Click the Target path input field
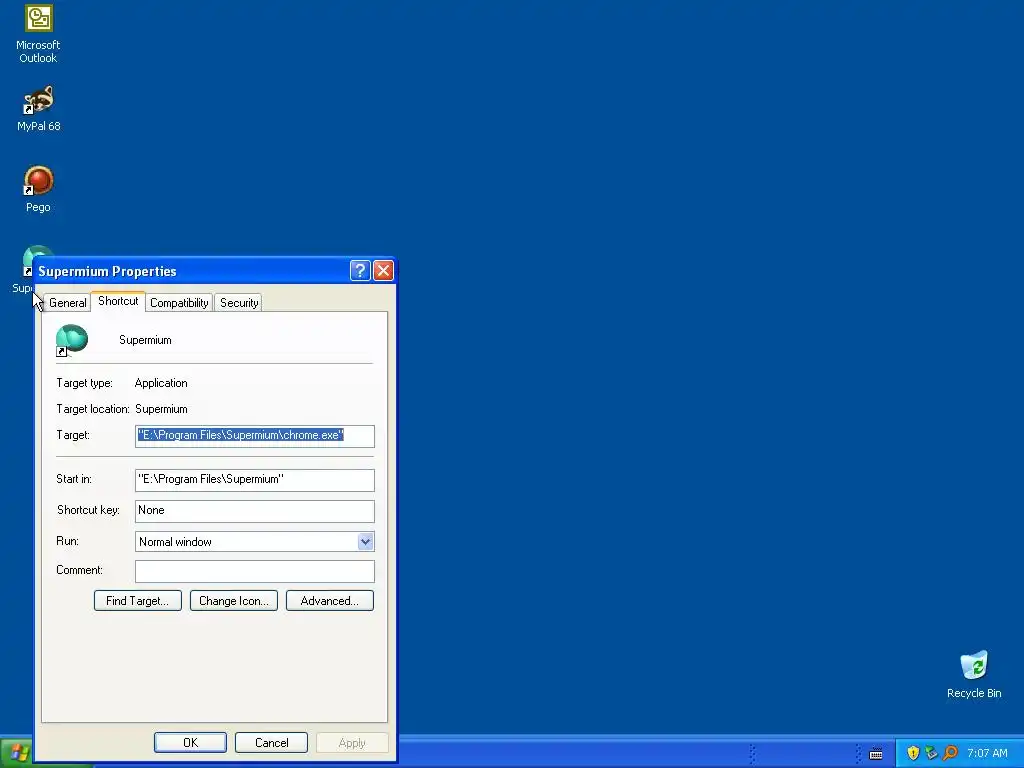 click(255, 436)
